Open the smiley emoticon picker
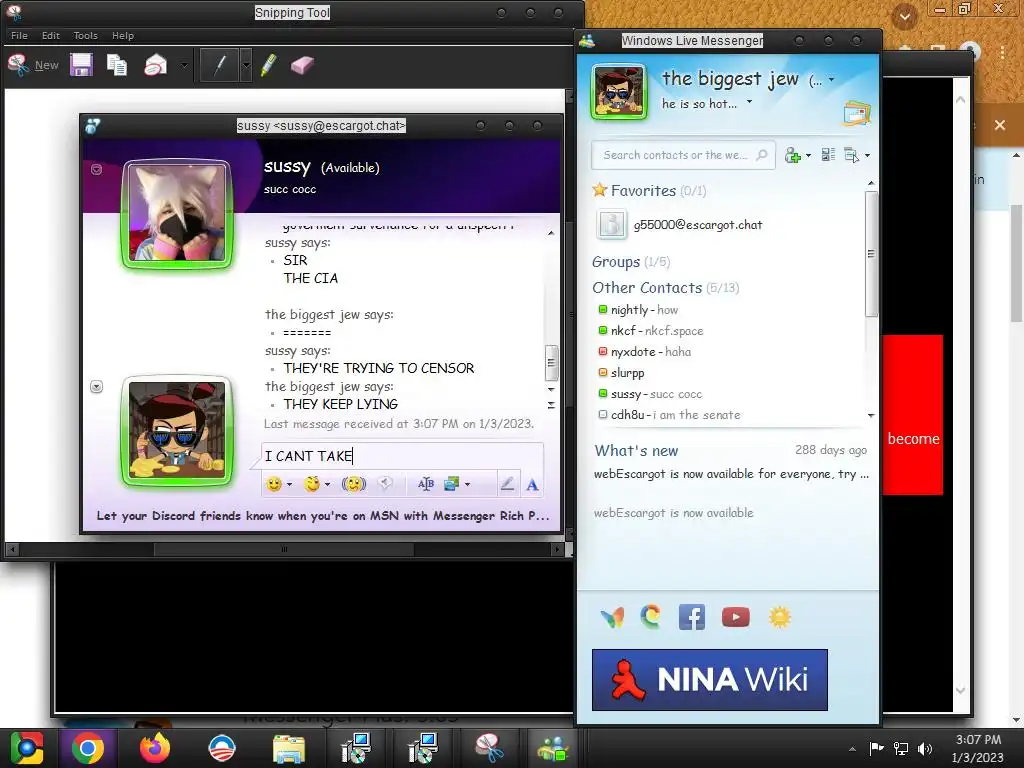The height and width of the screenshot is (768, 1024). click(x=274, y=484)
